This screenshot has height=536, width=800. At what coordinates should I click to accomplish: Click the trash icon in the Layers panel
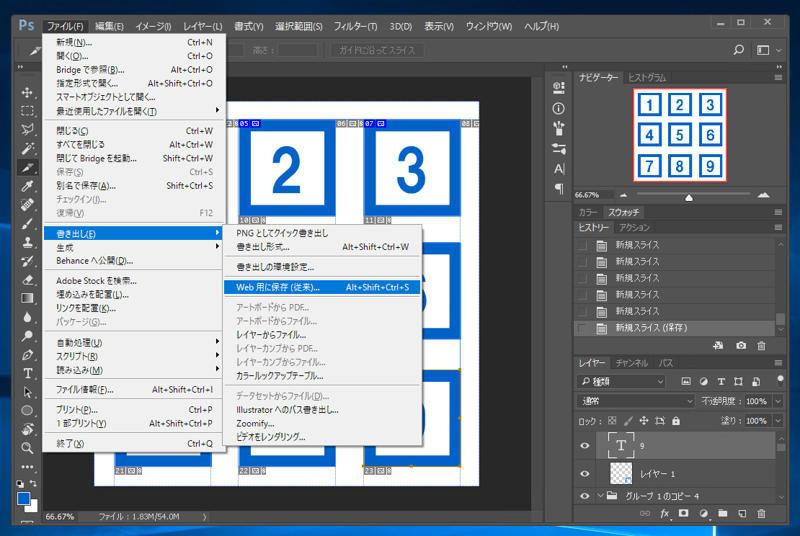pos(761,514)
